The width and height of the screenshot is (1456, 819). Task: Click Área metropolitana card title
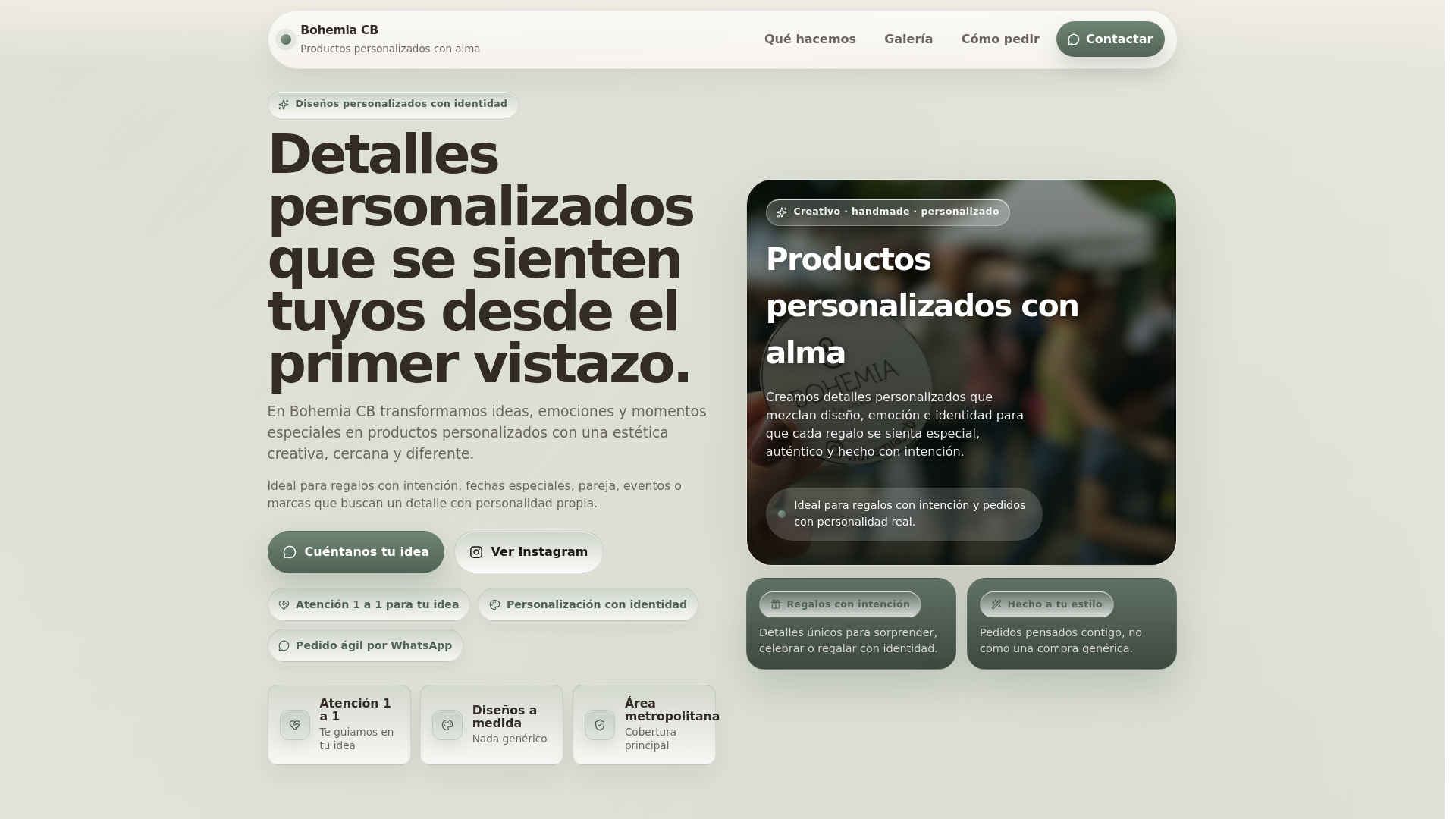point(672,711)
